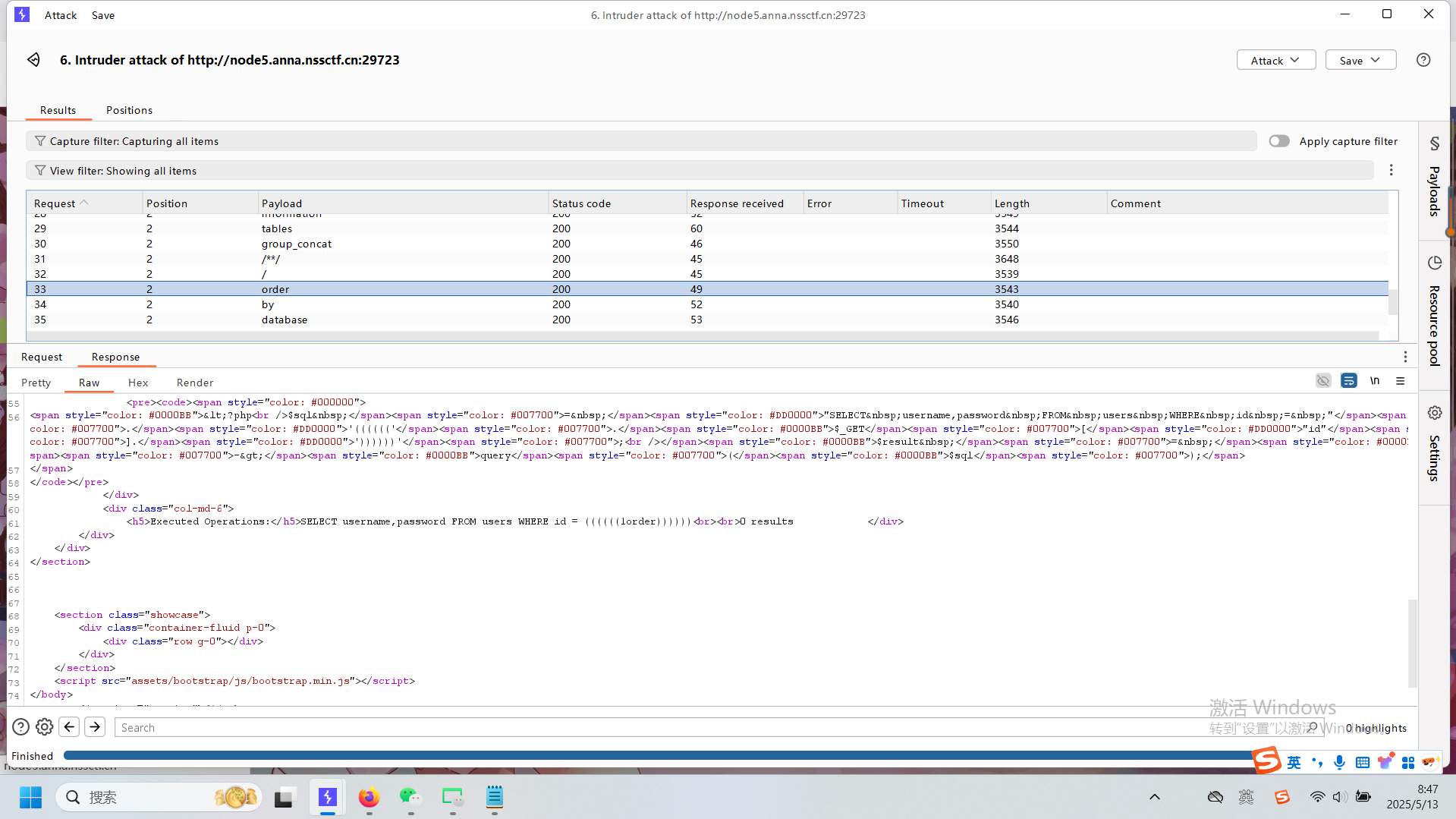Sort by the Request column header
The height and width of the screenshot is (819, 1456).
pos(84,203)
